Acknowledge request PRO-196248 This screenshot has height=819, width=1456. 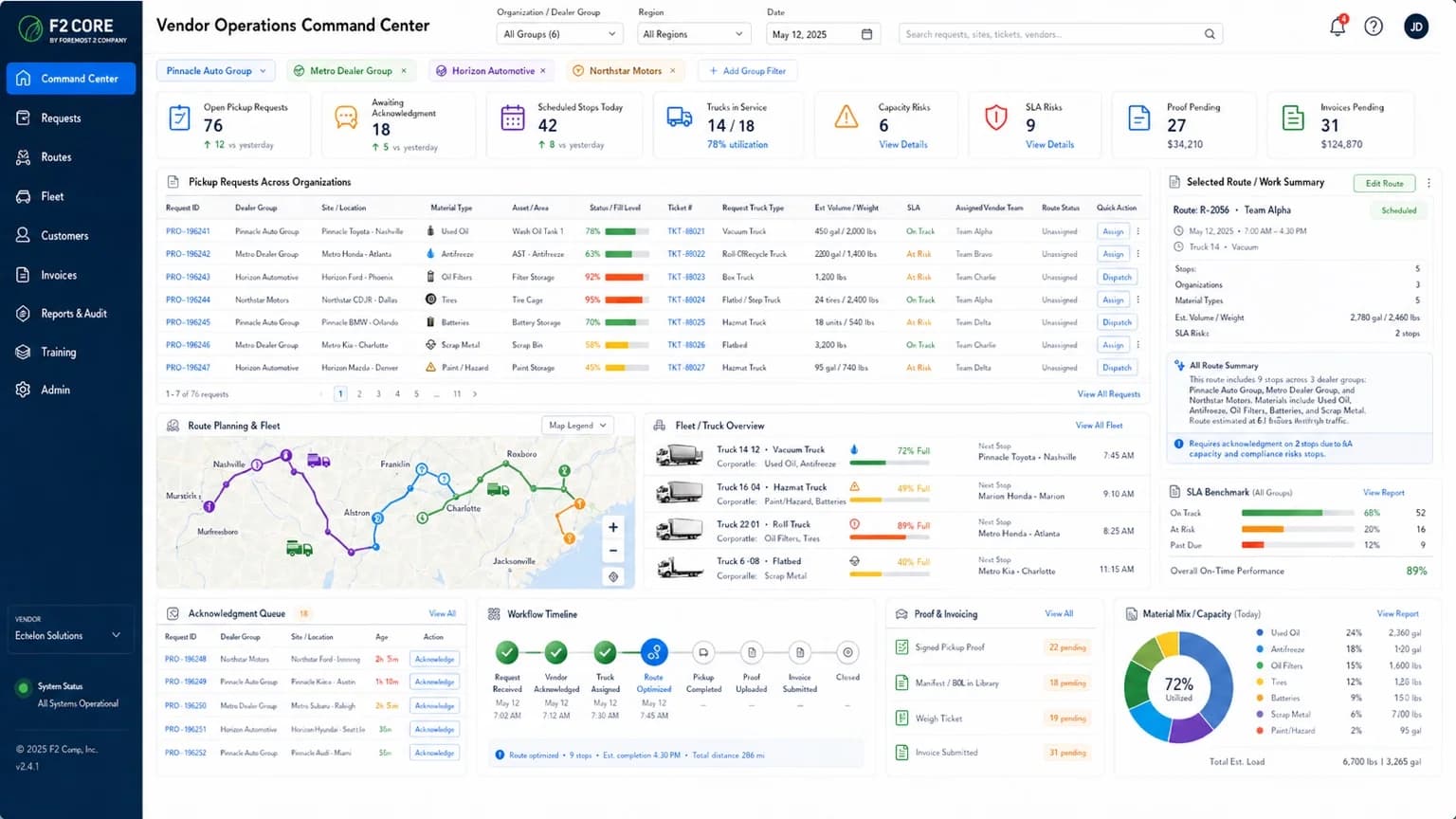[x=434, y=659]
